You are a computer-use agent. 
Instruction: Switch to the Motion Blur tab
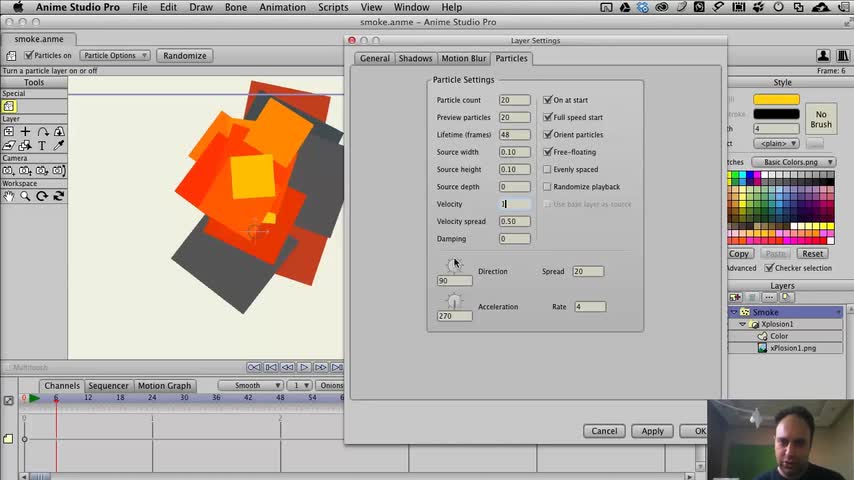(x=463, y=58)
